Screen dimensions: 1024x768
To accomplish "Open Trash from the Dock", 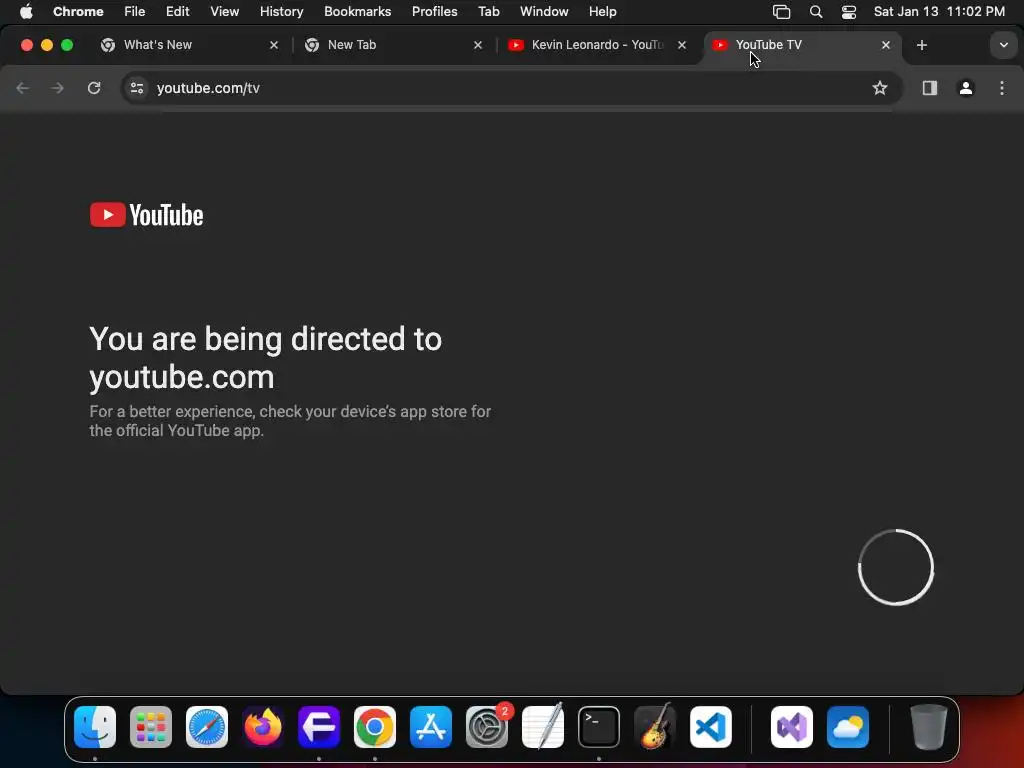I will coord(929,727).
